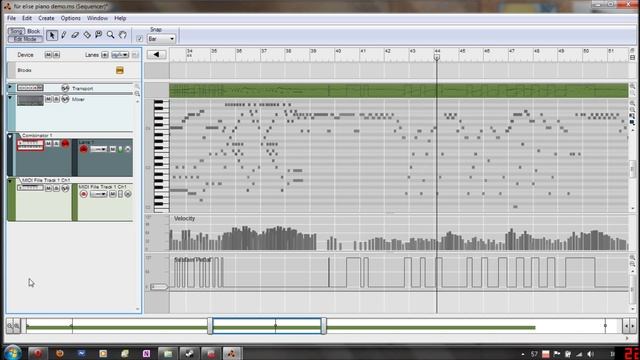Screen dimensions: 640x360
Task: Open Reason from the Windows taskbar
Action: click(231, 353)
